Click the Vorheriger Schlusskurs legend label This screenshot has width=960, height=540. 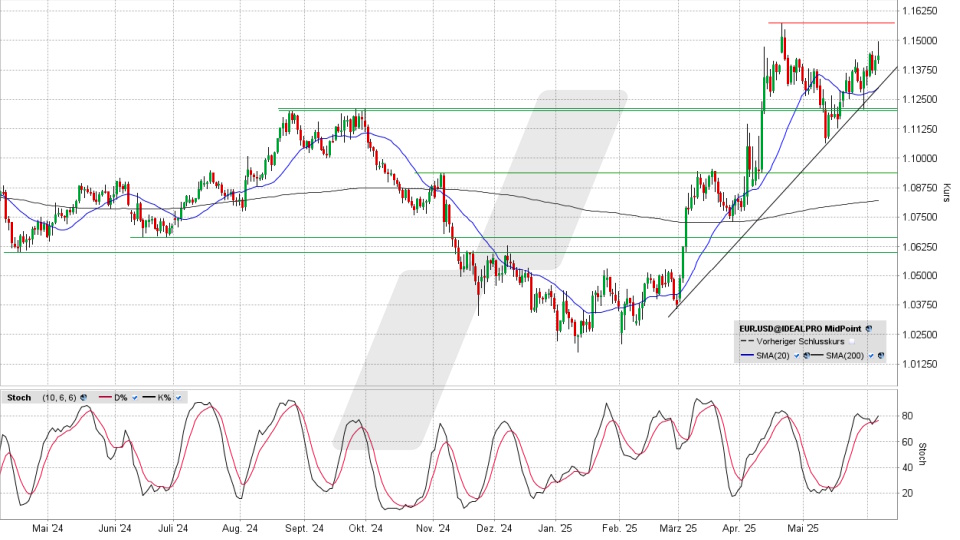click(x=800, y=342)
